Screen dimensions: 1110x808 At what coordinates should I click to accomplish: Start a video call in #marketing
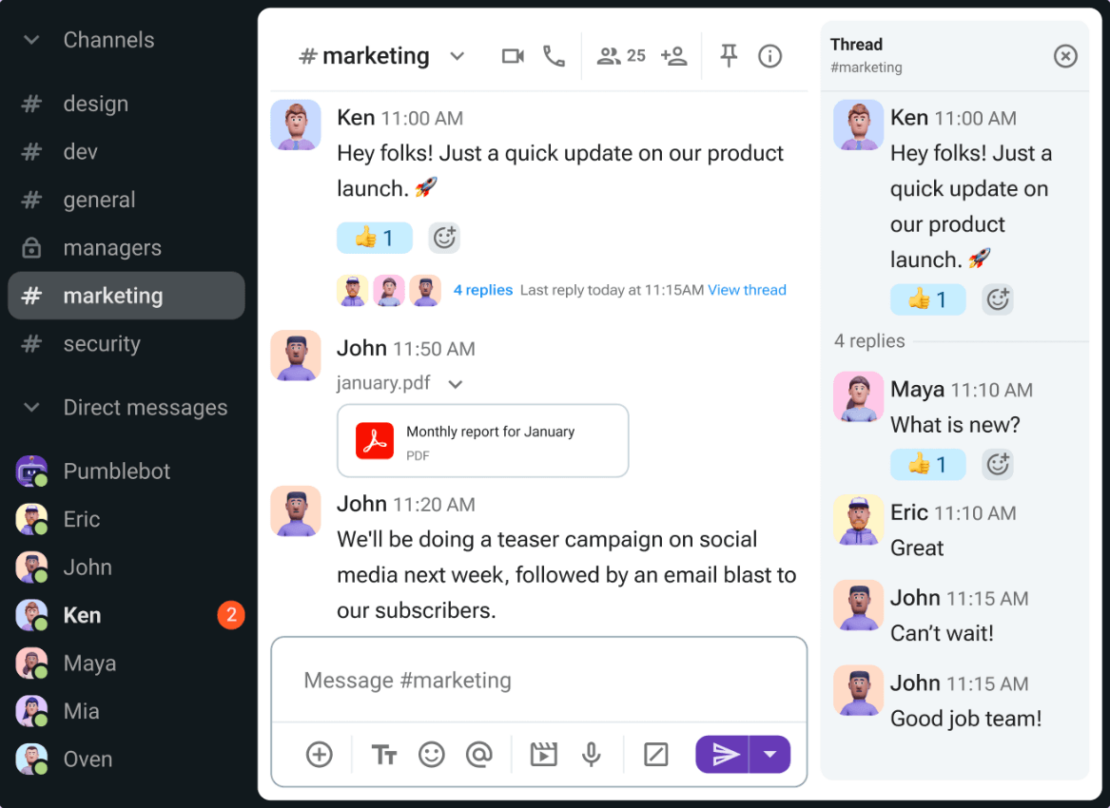(x=513, y=56)
